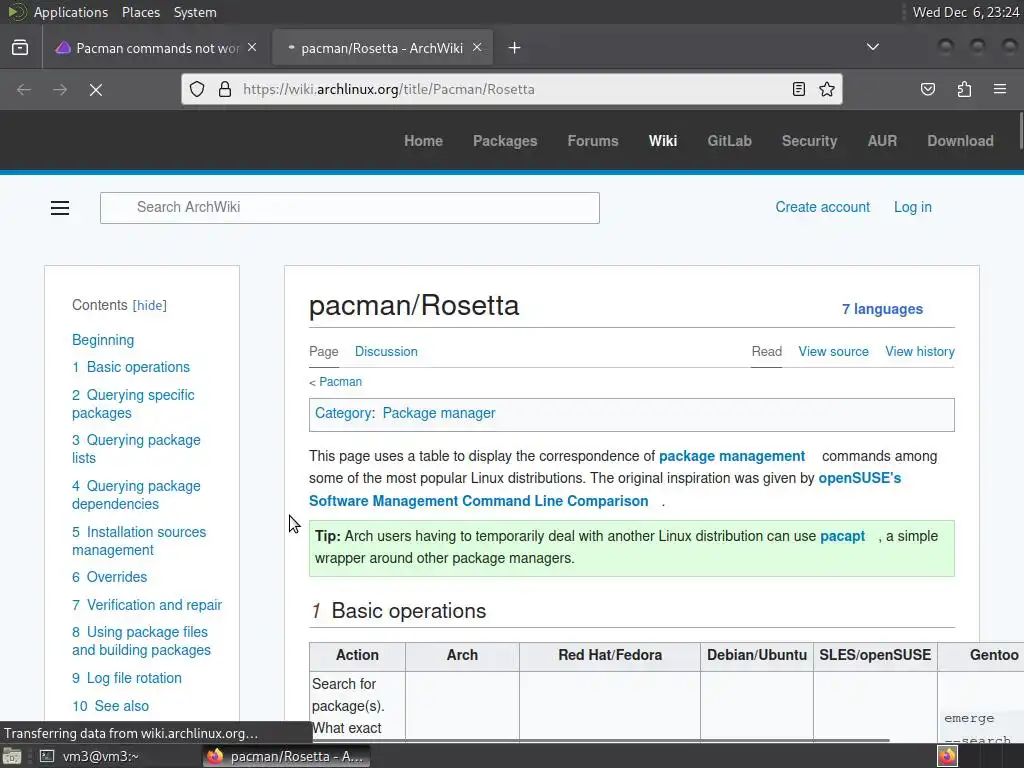Open the Download nav link

pos(960,141)
